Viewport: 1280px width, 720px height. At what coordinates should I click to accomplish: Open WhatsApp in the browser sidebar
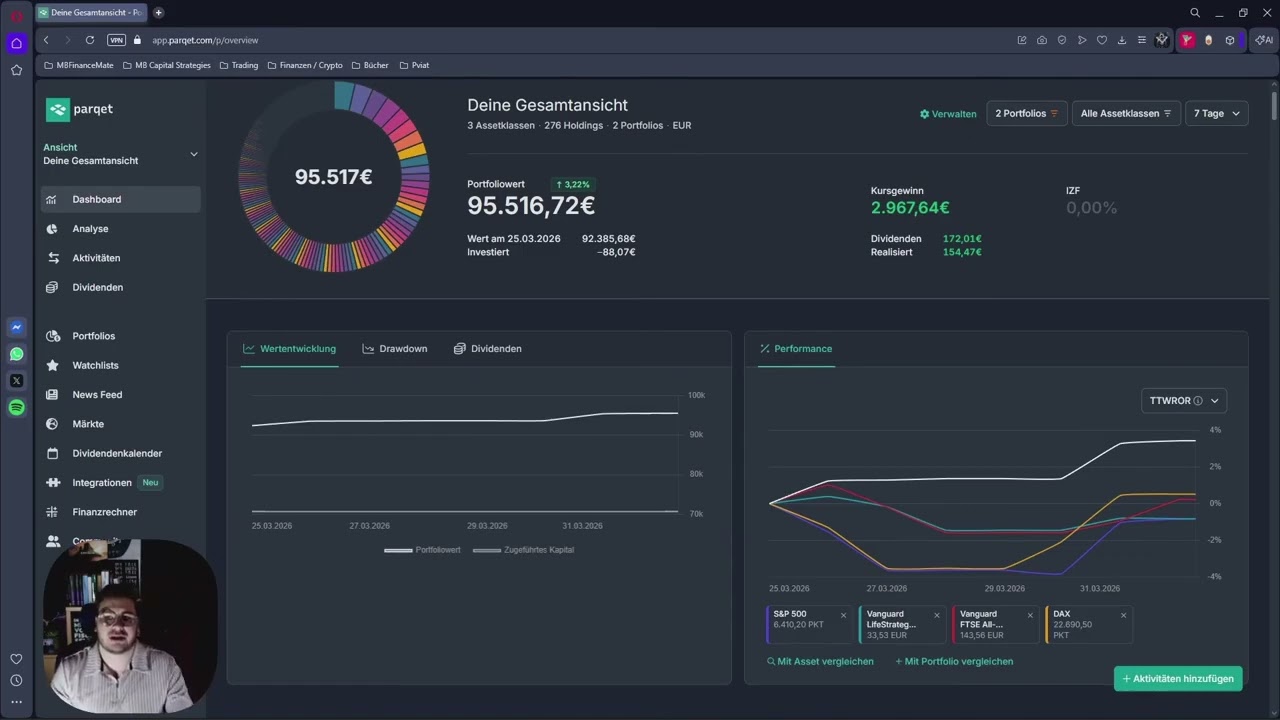click(16, 354)
